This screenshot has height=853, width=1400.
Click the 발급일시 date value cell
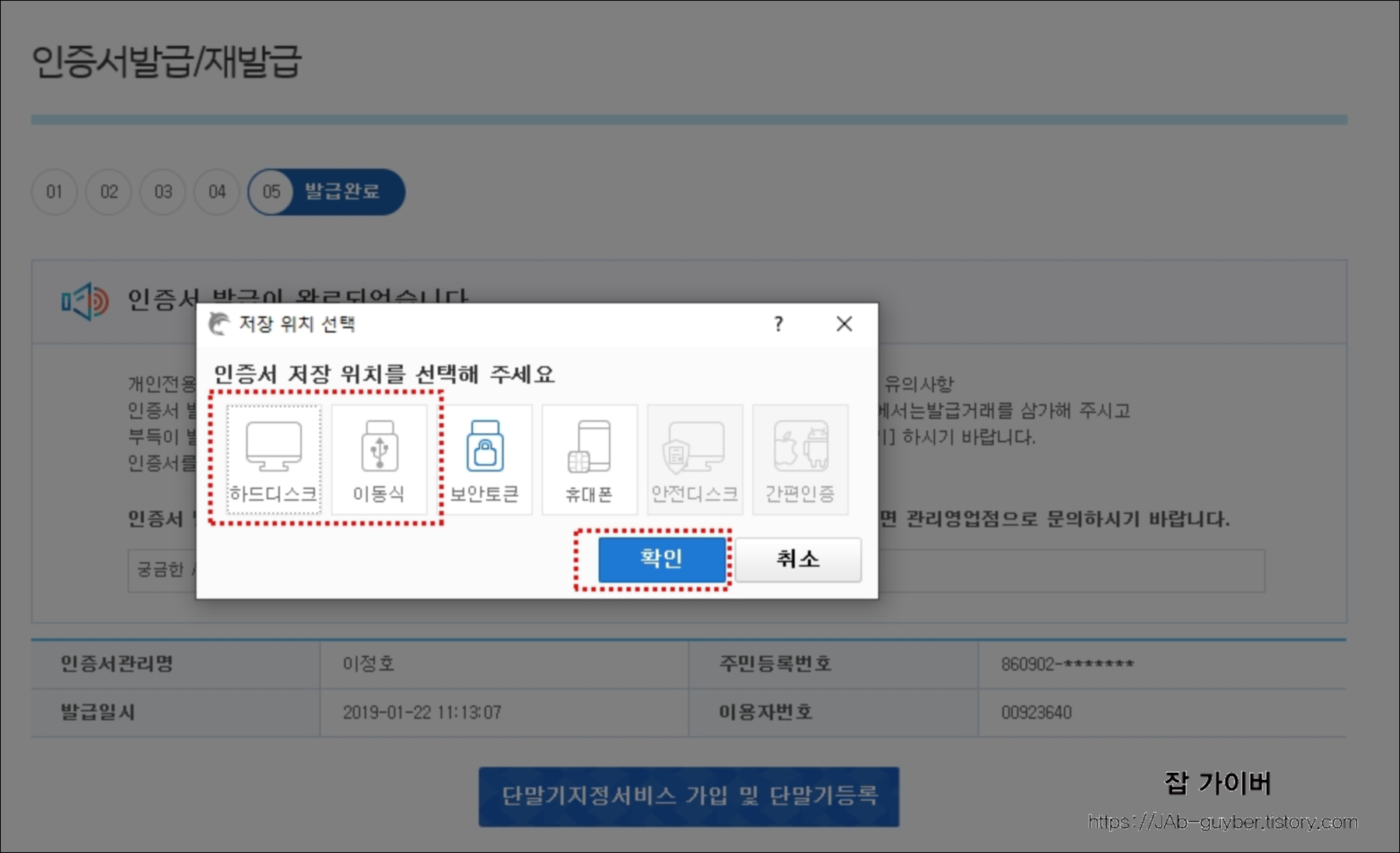coord(423,711)
